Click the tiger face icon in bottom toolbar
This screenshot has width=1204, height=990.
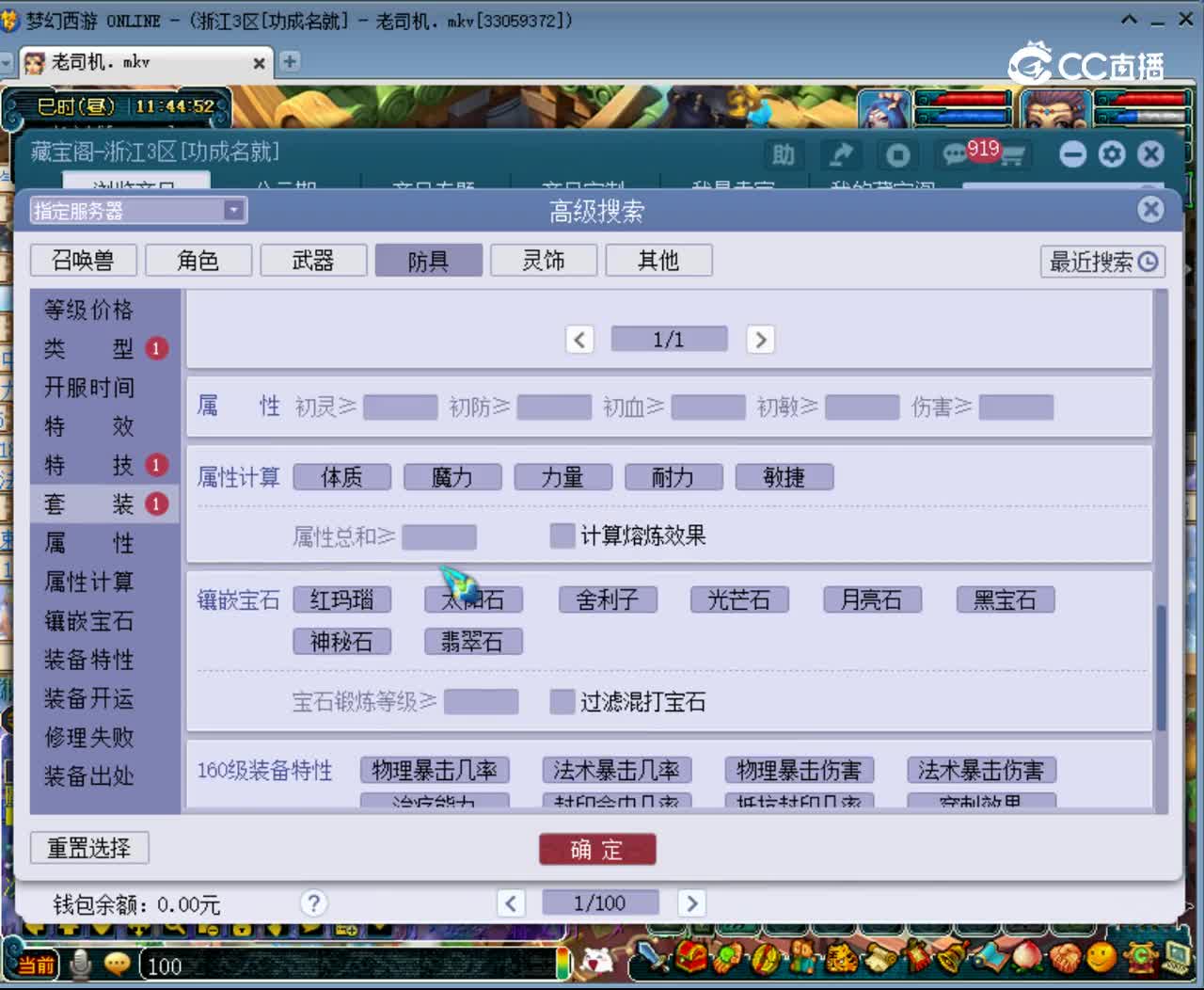[842, 957]
